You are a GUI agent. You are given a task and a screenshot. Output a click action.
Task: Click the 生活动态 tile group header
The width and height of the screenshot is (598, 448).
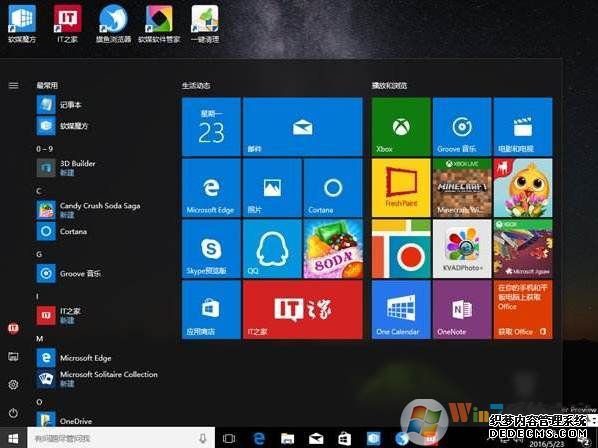[196, 85]
